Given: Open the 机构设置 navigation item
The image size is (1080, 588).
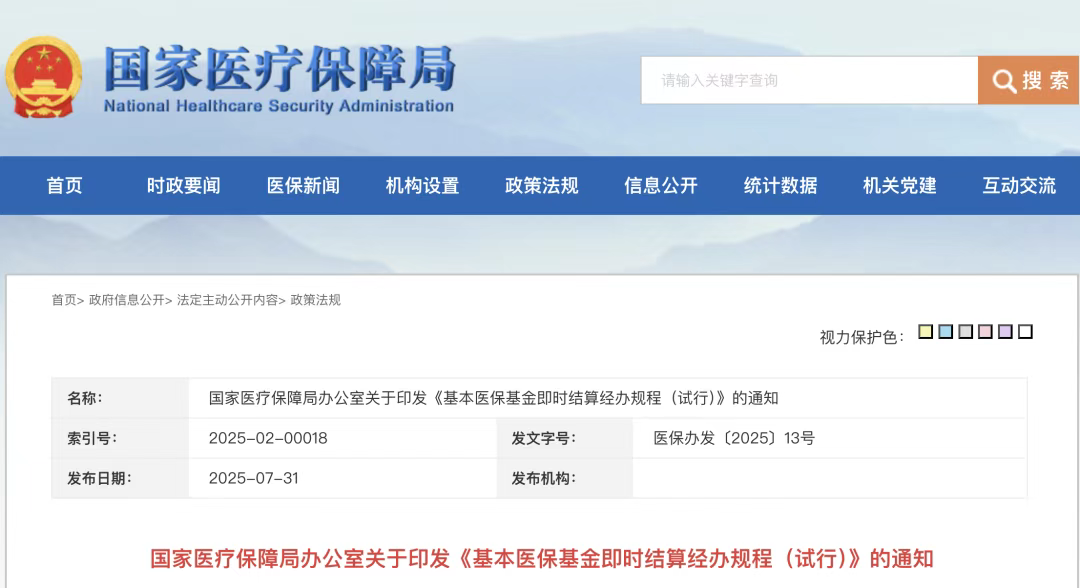Looking at the screenshot, I should tap(422, 185).
